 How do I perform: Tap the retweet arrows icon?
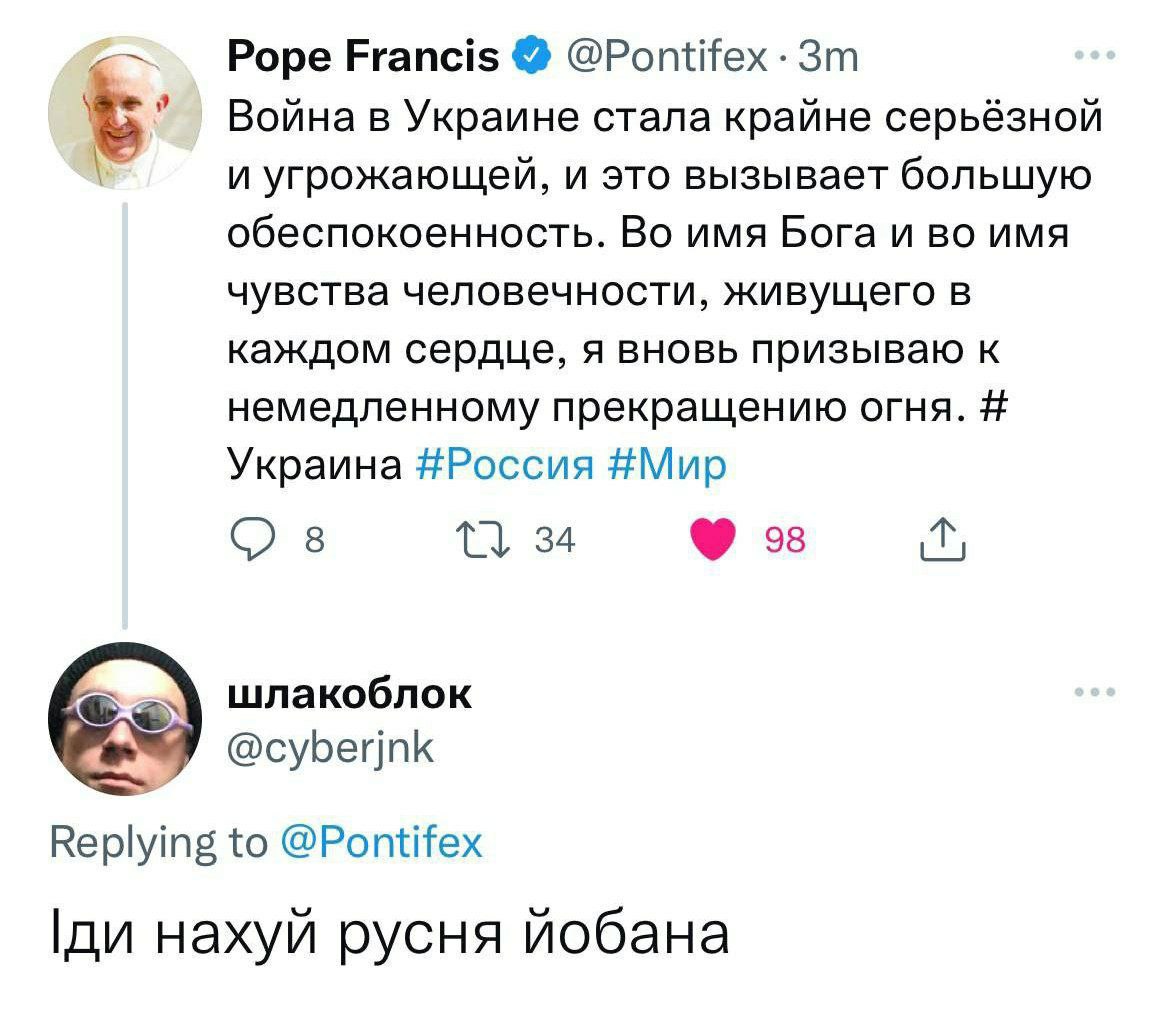tap(483, 540)
